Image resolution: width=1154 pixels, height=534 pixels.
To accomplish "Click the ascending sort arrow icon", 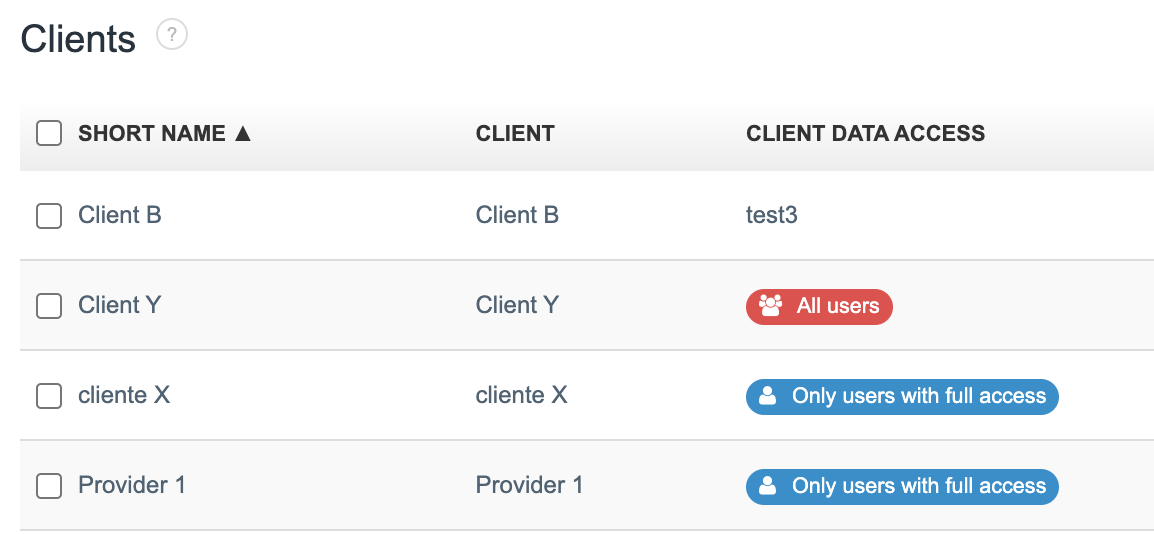I will pos(242,134).
